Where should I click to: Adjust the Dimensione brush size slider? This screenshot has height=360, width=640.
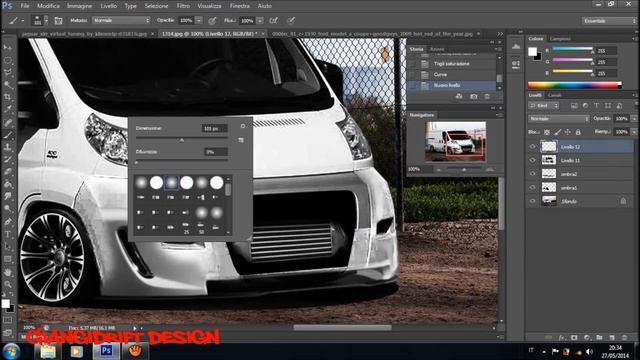point(182,139)
